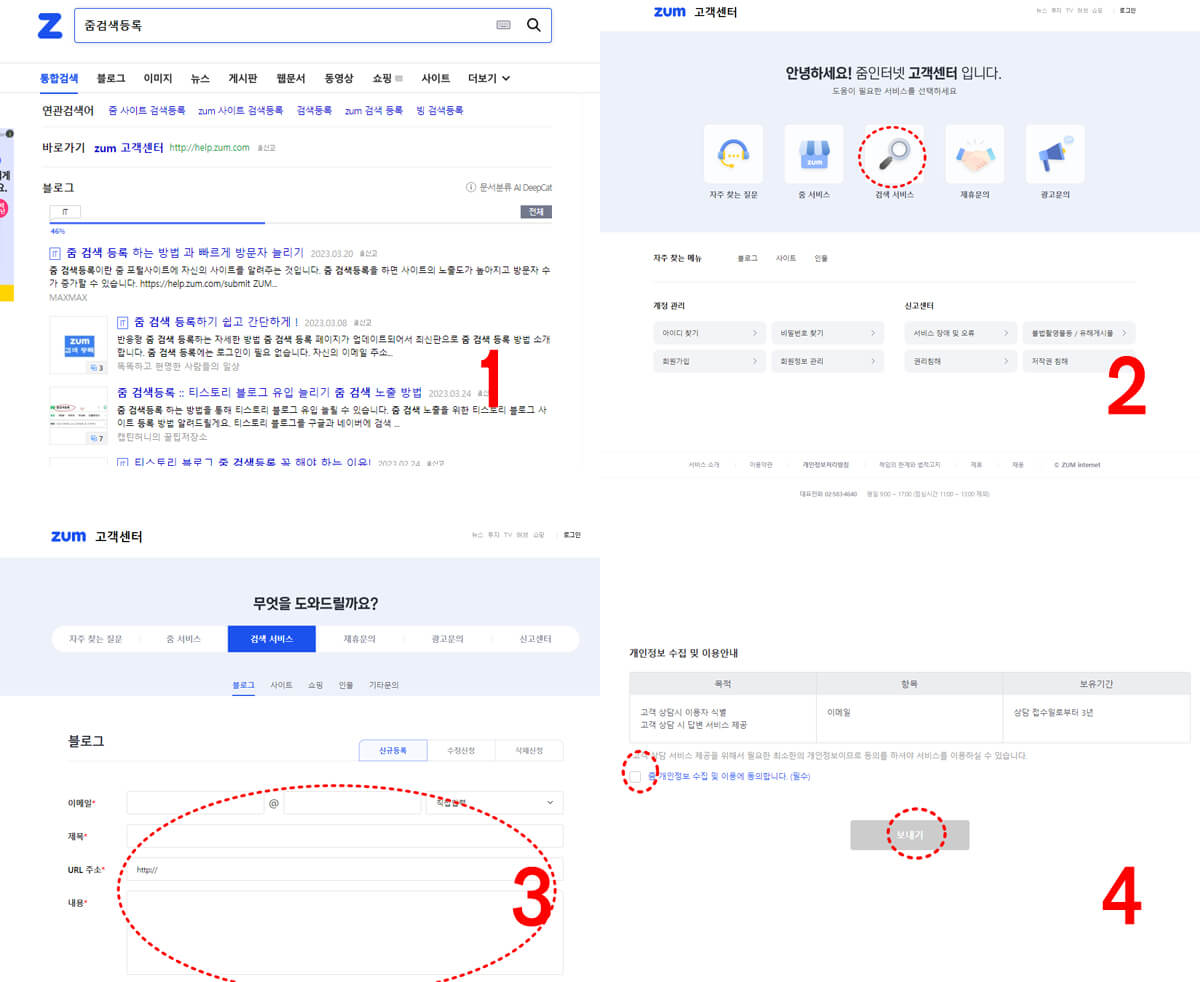Click the zum logo on the welcome page
The image size is (1200, 982).
pyautogui.click(x=669, y=11)
